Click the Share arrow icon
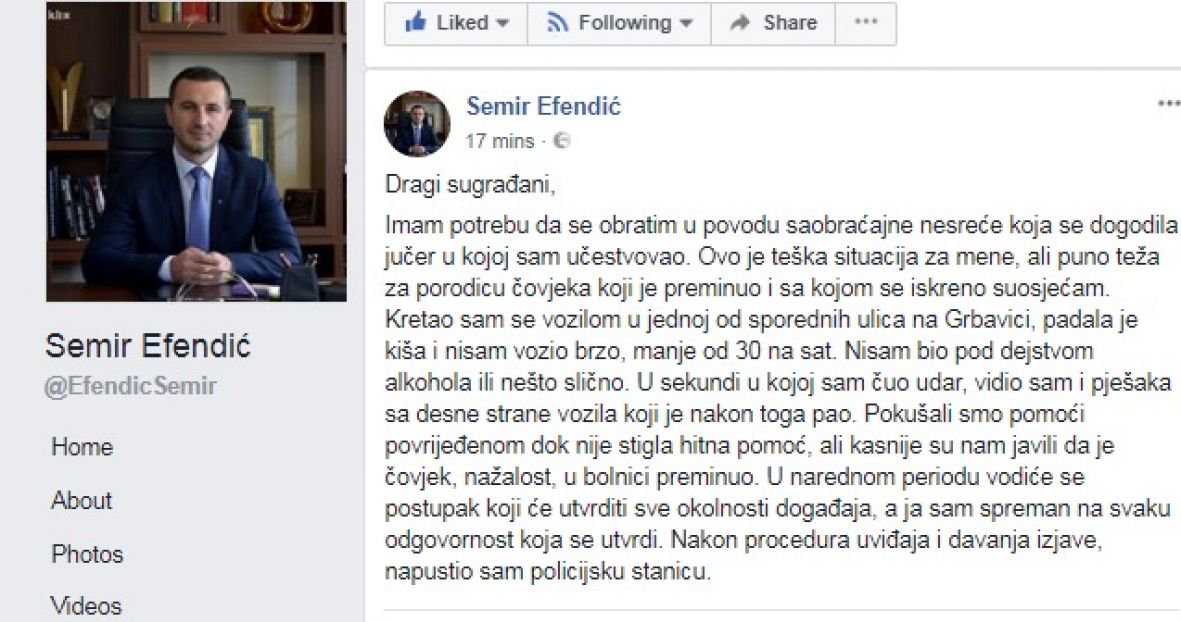1181x622 pixels. [x=740, y=23]
